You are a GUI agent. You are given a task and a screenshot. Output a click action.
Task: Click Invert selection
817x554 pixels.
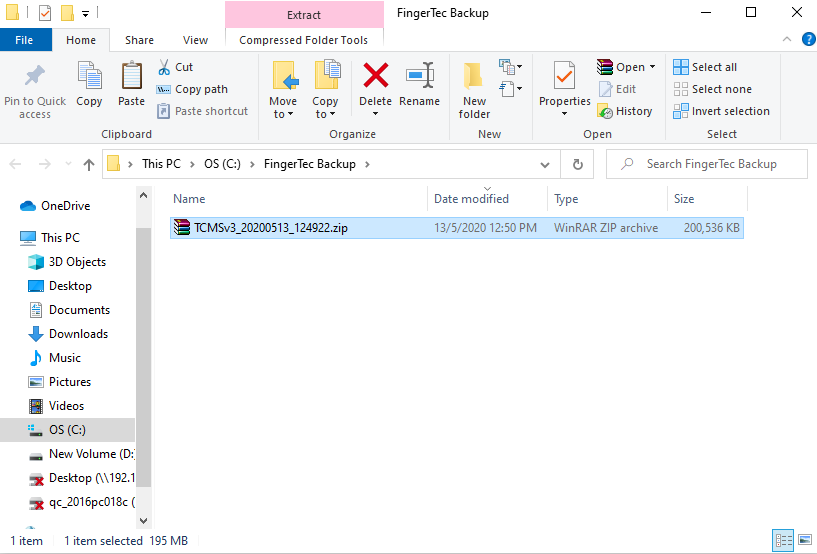721,111
